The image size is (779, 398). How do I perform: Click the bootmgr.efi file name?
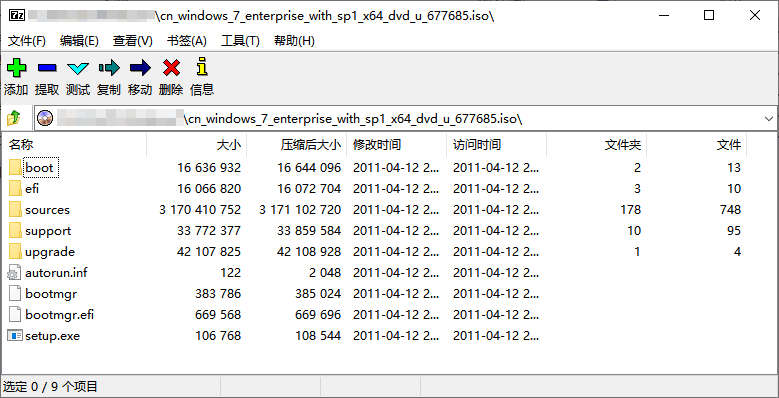click(x=60, y=315)
